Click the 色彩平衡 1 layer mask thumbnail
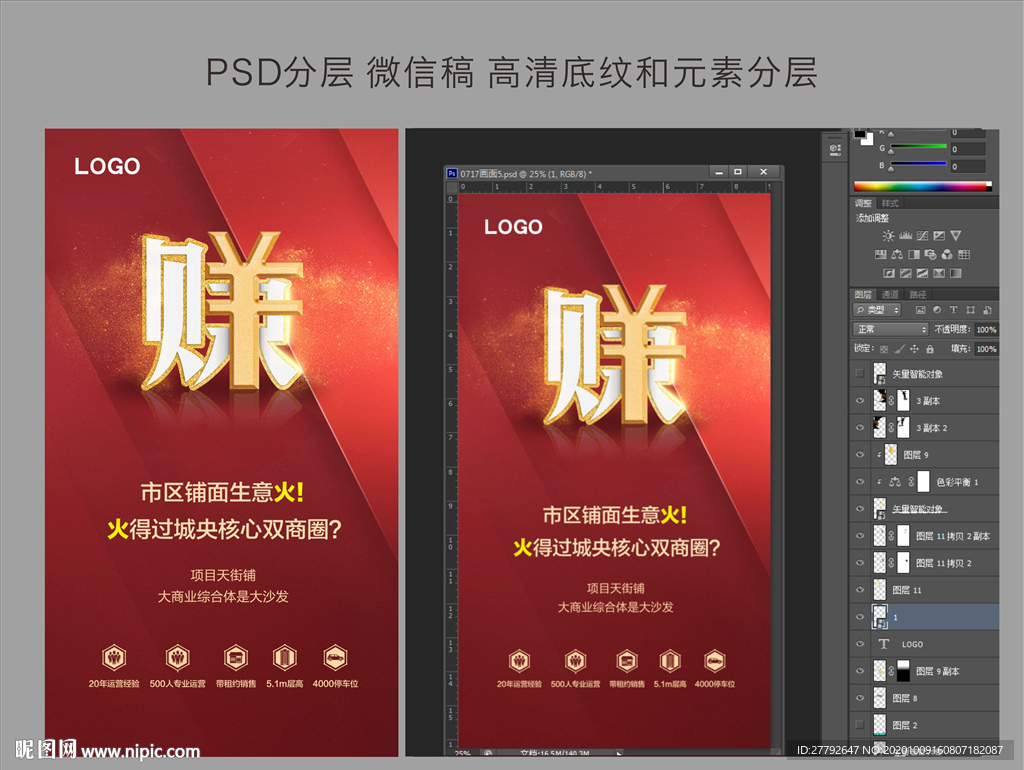Viewport: 1024px width, 770px height. (923, 482)
